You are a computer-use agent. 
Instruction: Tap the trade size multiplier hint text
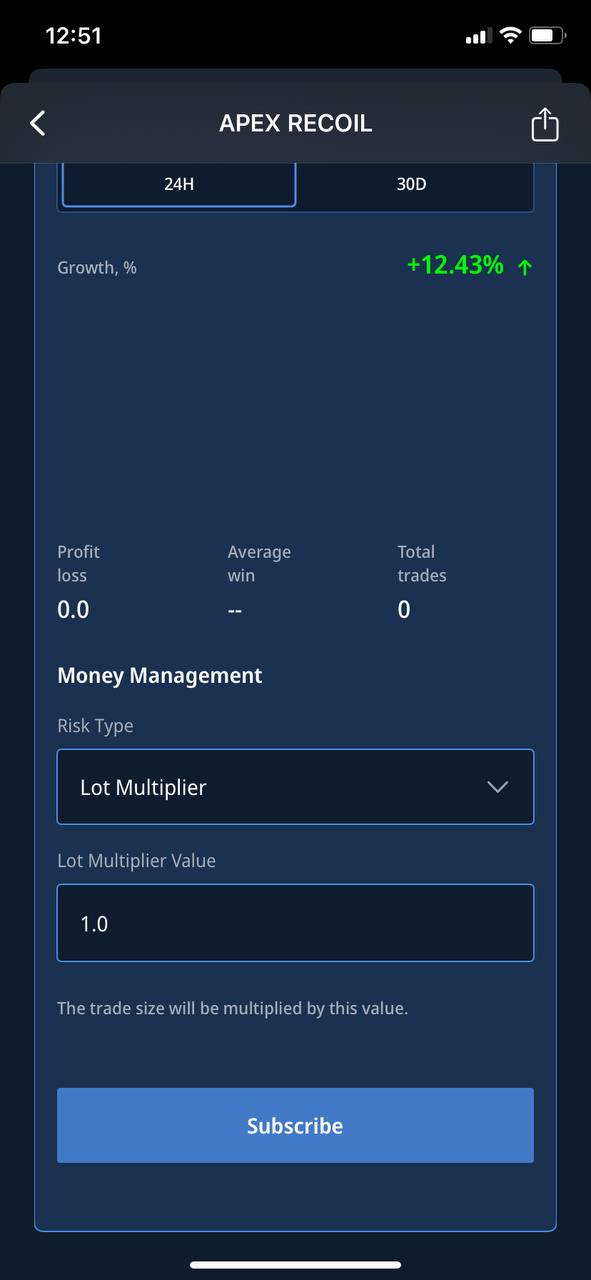233,1008
